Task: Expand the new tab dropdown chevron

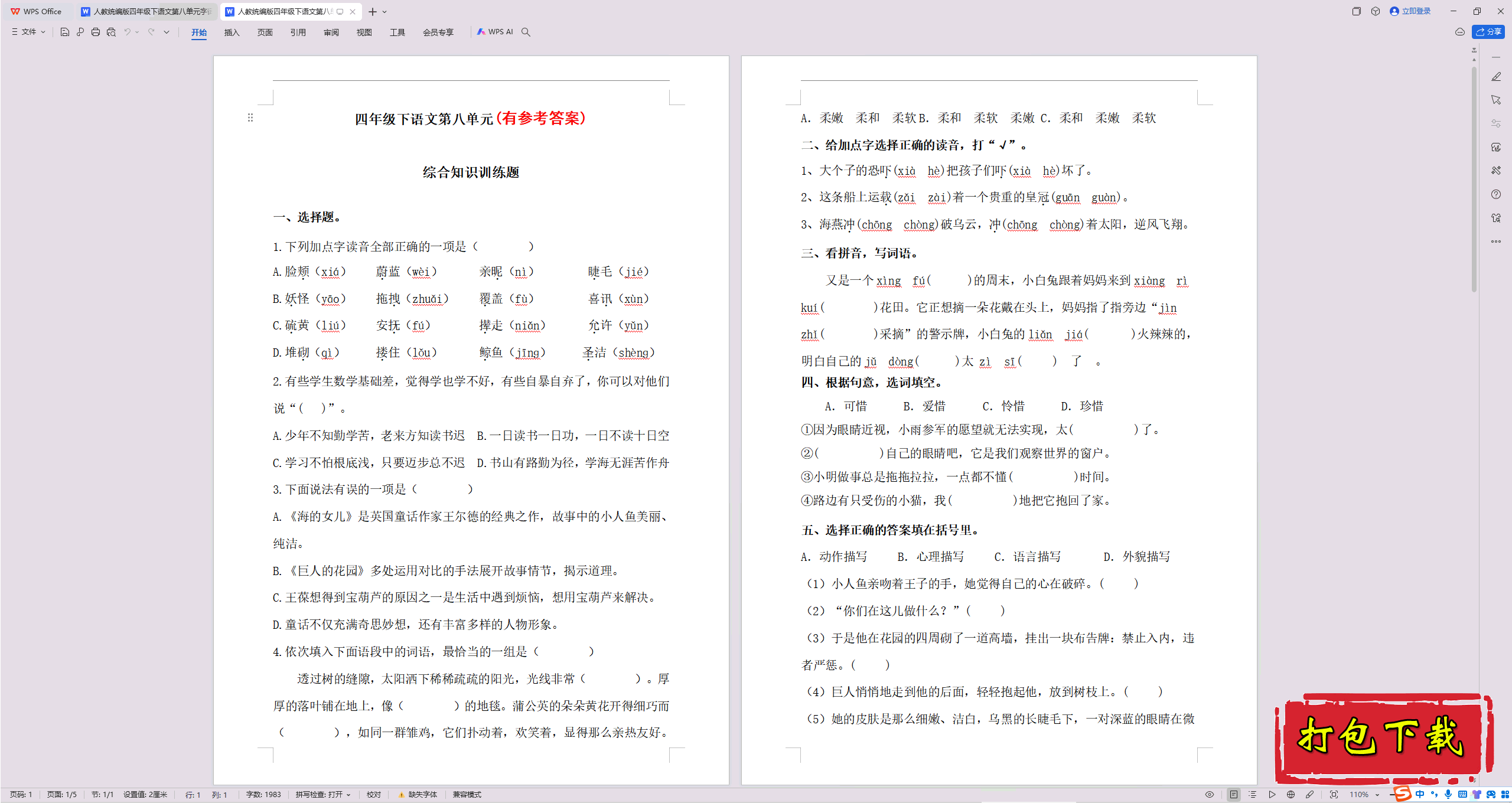Action: click(385, 12)
